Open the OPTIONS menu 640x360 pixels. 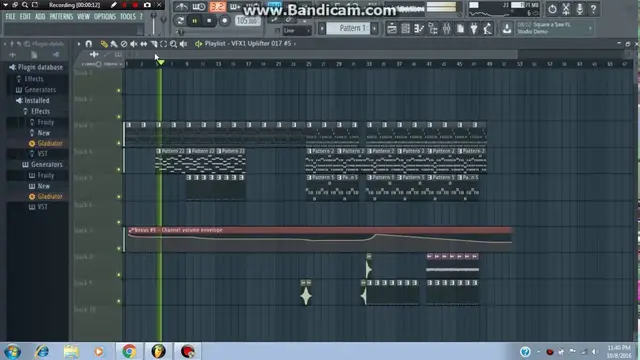click(x=105, y=17)
